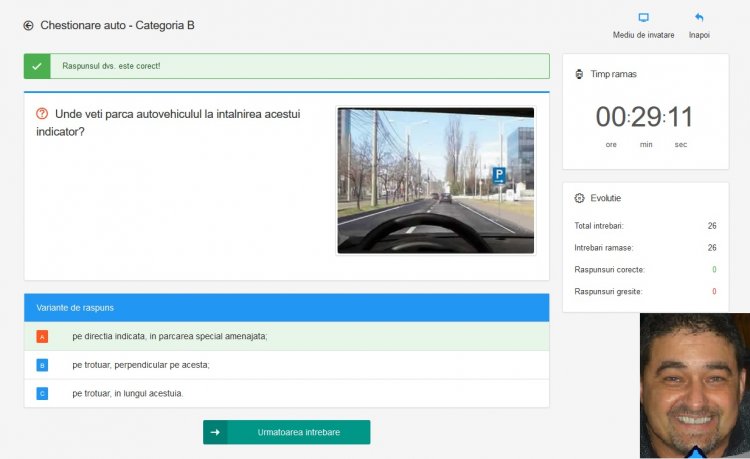Click arrow icon on Urmatoarea intrebare button

pos(215,432)
